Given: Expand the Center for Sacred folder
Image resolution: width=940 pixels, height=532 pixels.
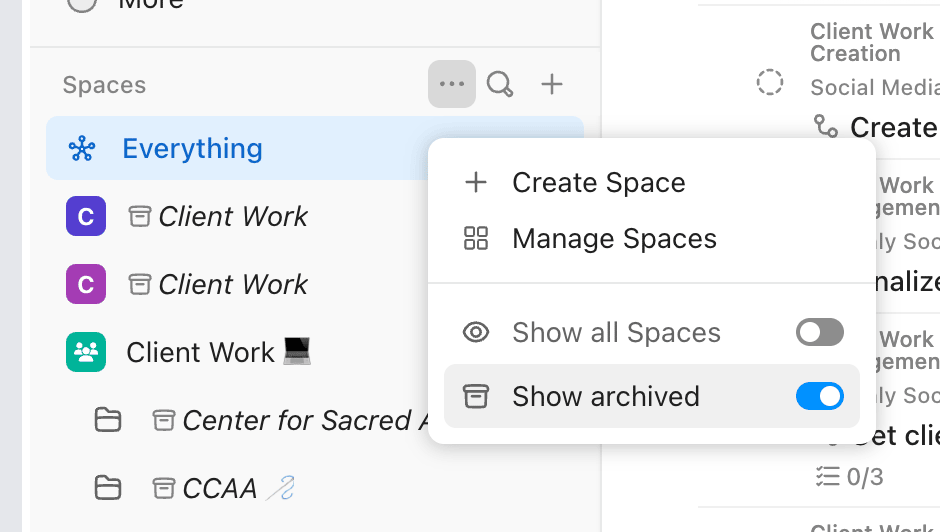Looking at the screenshot, I should coord(108,420).
